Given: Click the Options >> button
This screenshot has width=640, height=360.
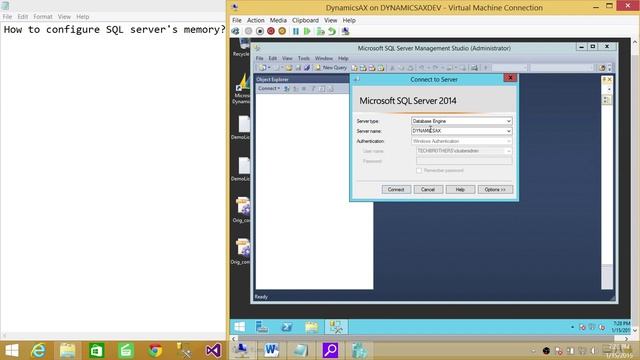Looking at the screenshot, I should click(495, 189).
